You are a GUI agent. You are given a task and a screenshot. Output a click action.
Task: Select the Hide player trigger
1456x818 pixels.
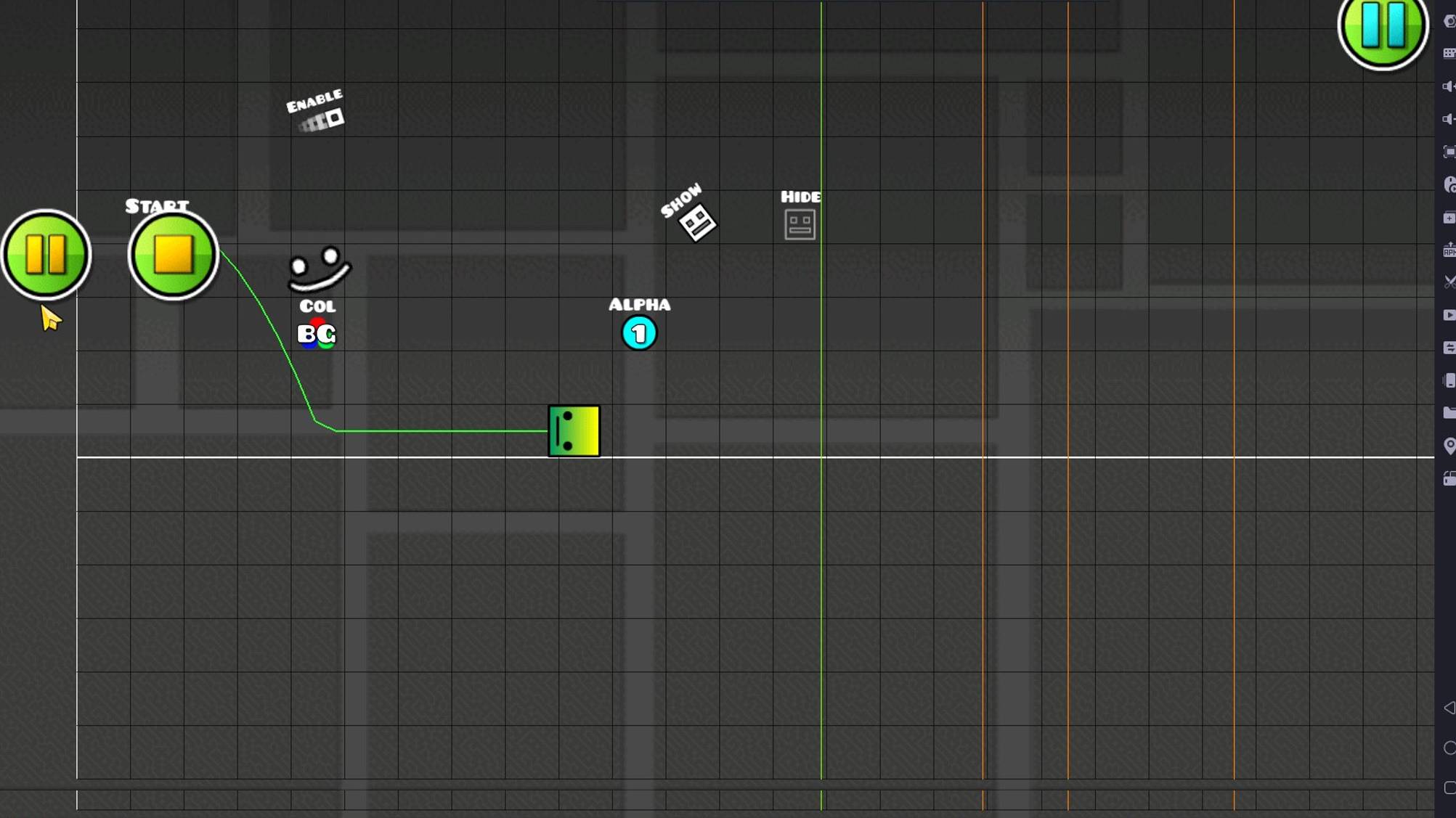tap(800, 215)
